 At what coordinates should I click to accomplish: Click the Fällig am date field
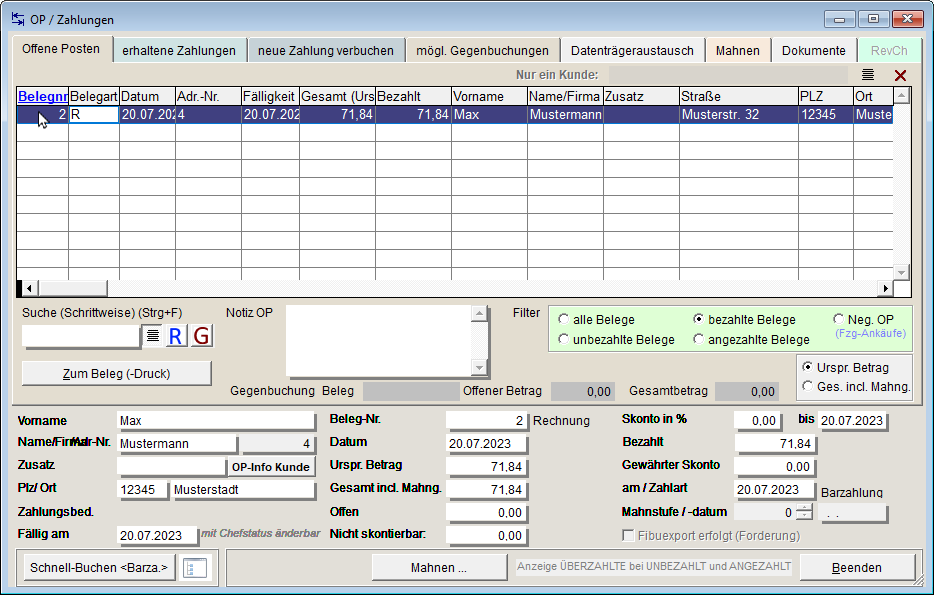157,535
